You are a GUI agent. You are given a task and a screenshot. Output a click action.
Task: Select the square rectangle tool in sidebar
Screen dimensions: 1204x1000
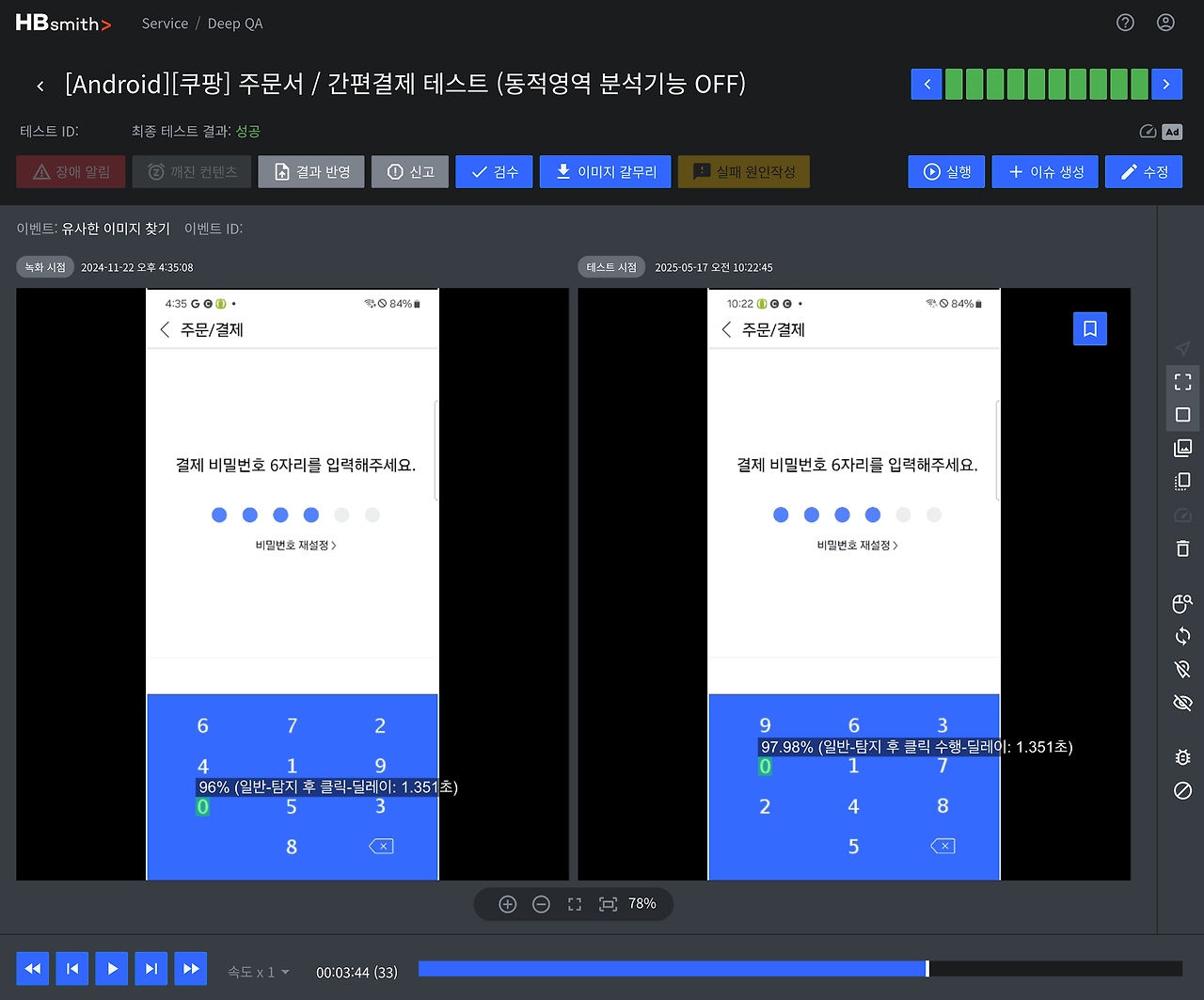coord(1183,415)
